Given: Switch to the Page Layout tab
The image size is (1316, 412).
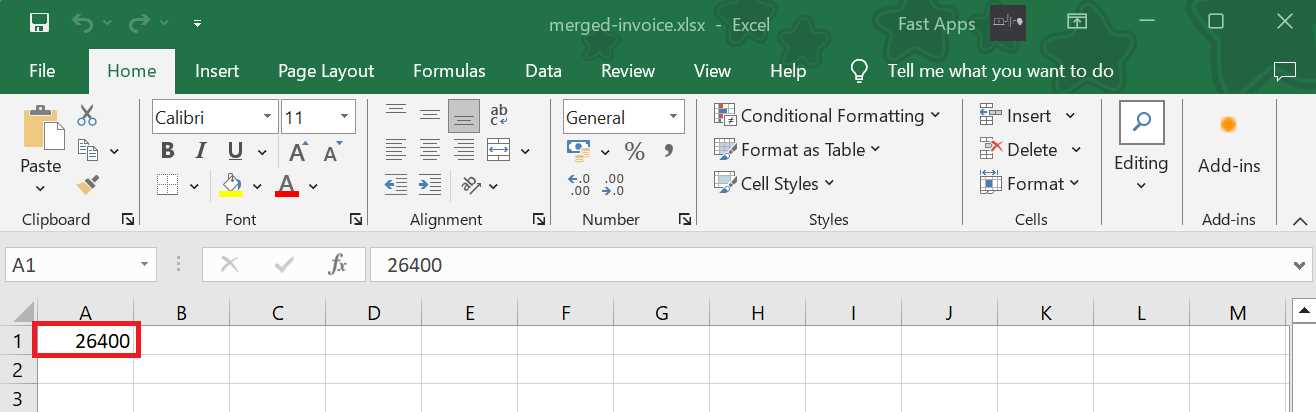Looking at the screenshot, I should point(326,71).
